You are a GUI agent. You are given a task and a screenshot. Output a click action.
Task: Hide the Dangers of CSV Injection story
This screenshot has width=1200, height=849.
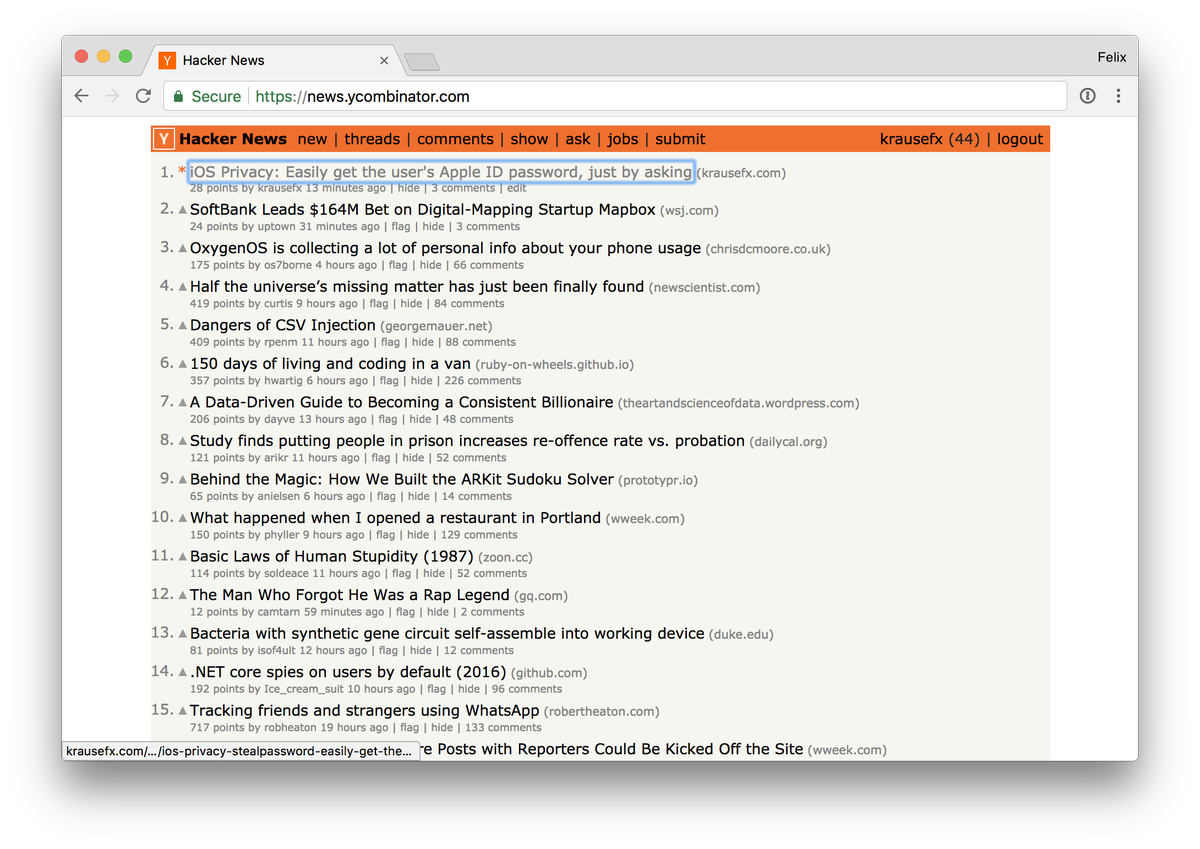coord(423,342)
